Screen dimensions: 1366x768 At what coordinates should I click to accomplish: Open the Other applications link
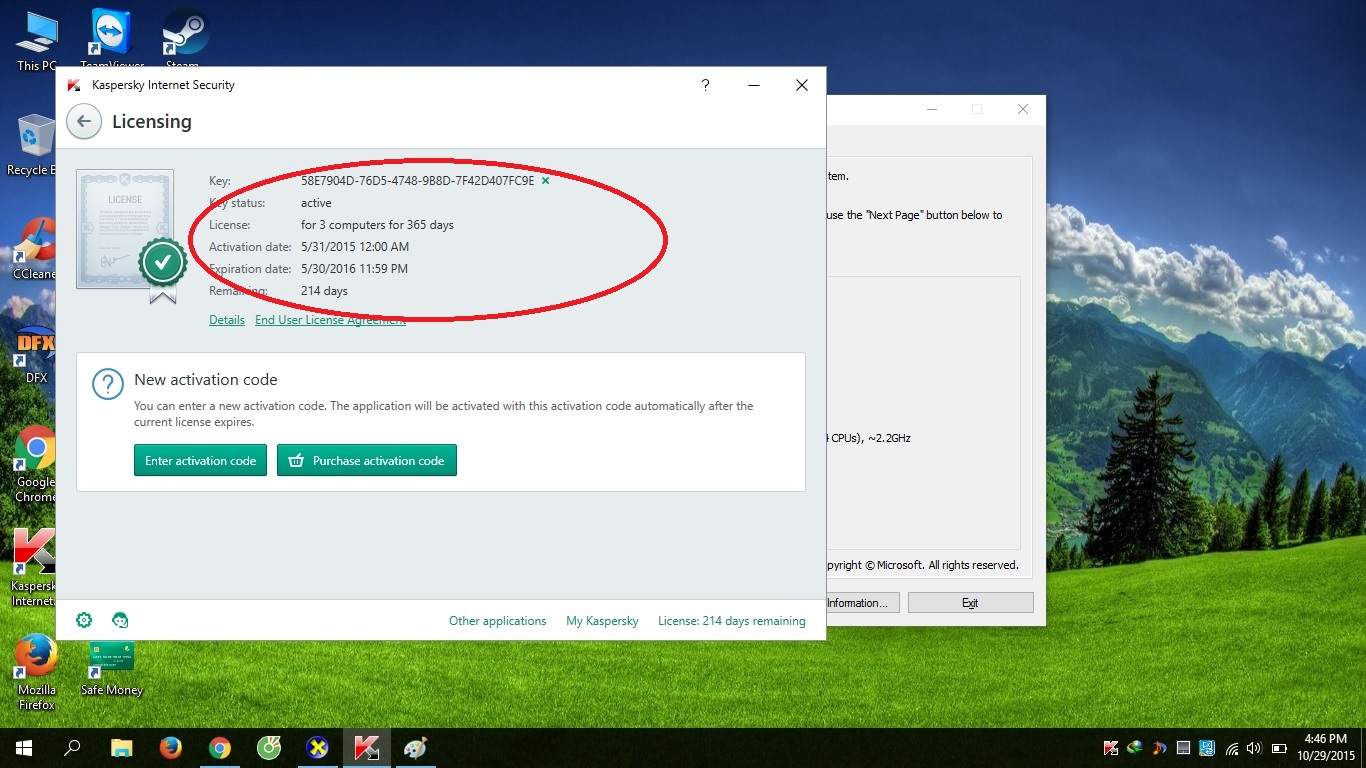click(x=497, y=621)
